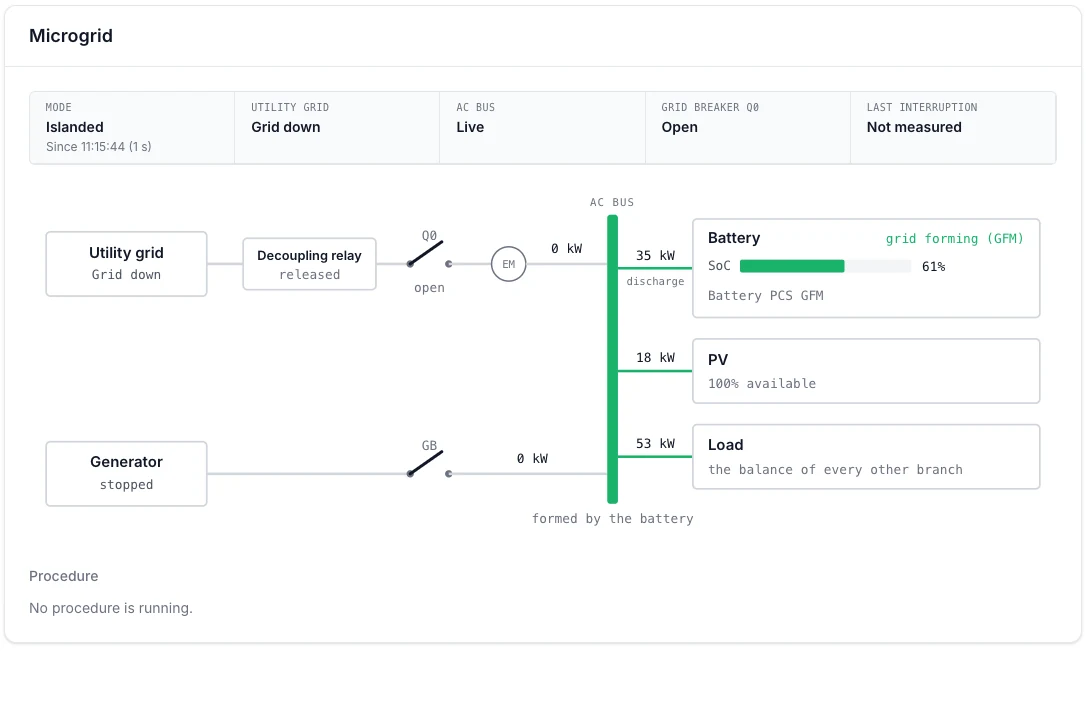Screen dimensions: 1086x719
Task: Click the green AC bus bar
Action: pyautogui.click(x=612, y=359)
